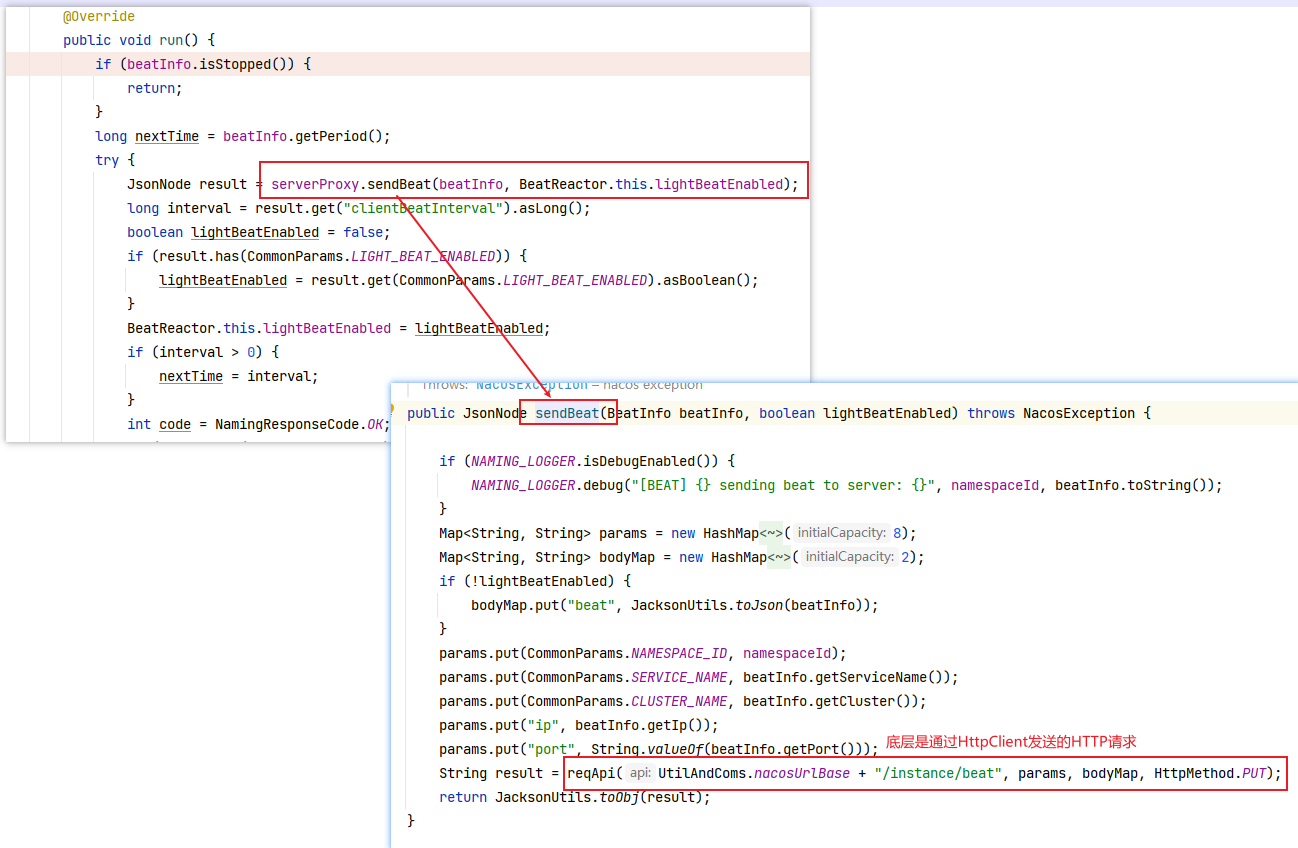Click the UtilAndComs class name
This screenshot has width=1298, height=848.
click(702, 773)
